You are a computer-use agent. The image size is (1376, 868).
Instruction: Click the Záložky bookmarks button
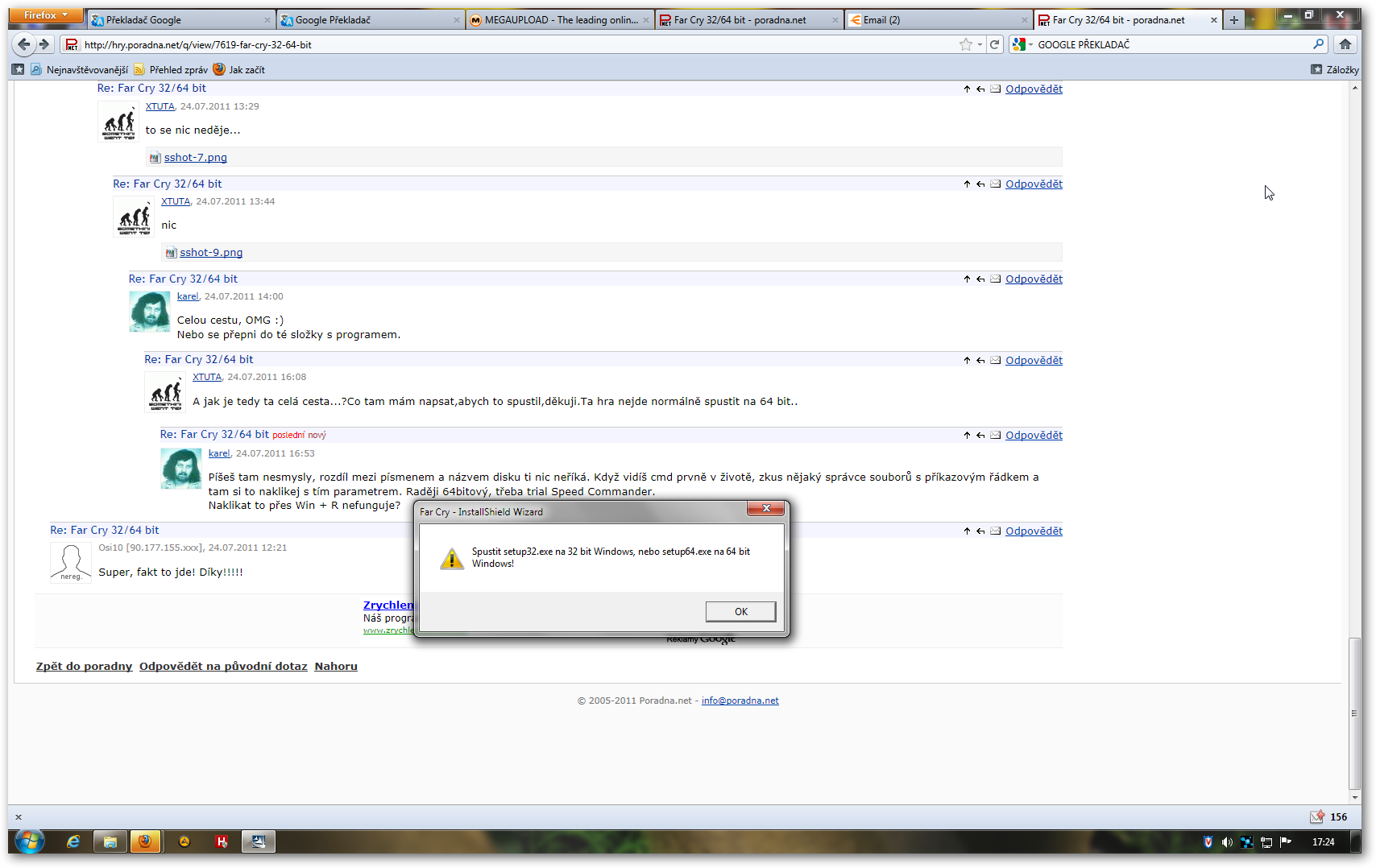(1335, 70)
